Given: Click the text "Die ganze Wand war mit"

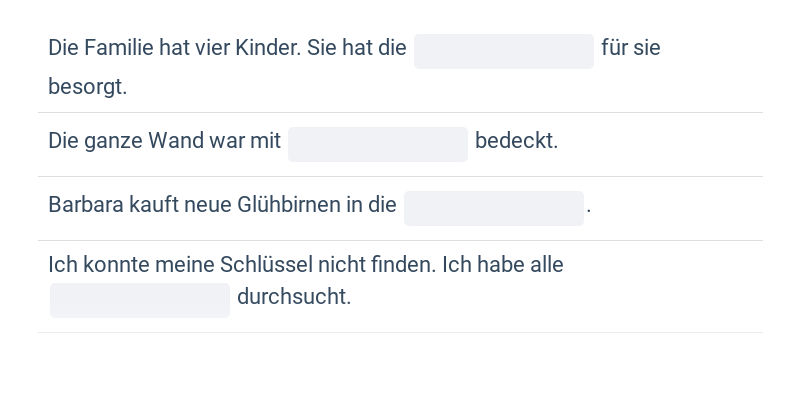Looking at the screenshot, I should pyautogui.click(x=164, y=141).
